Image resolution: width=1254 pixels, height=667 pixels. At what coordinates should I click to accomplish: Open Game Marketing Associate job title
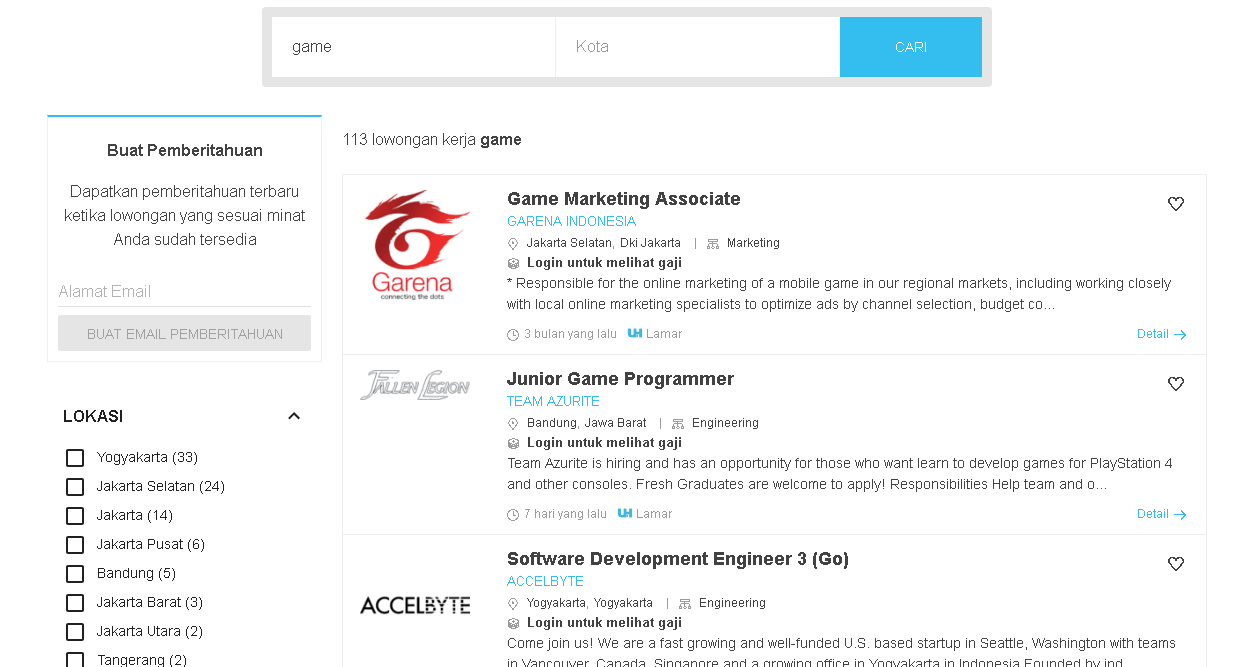(624, 199)
